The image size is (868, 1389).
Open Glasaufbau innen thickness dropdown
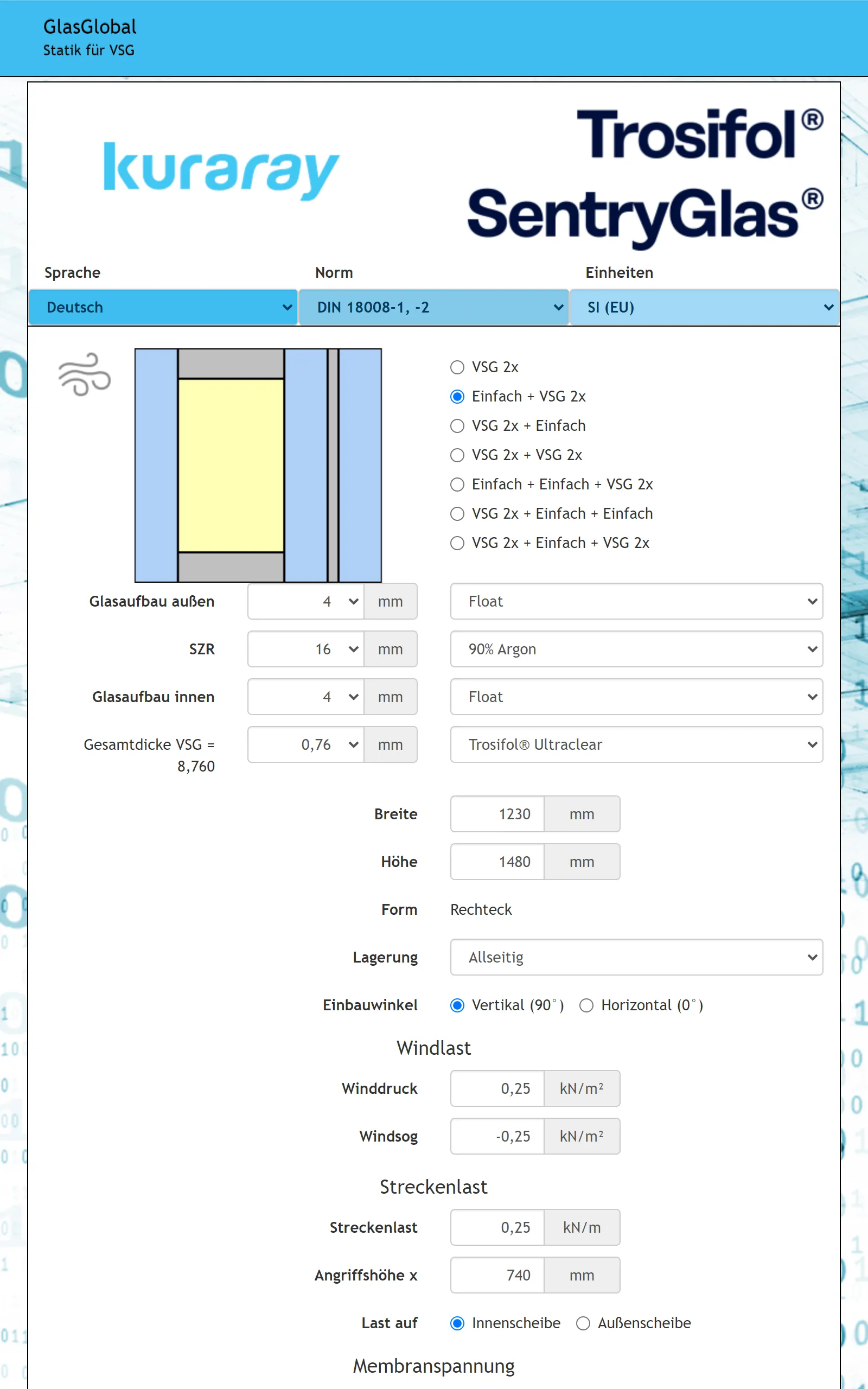tap(305, 696)
